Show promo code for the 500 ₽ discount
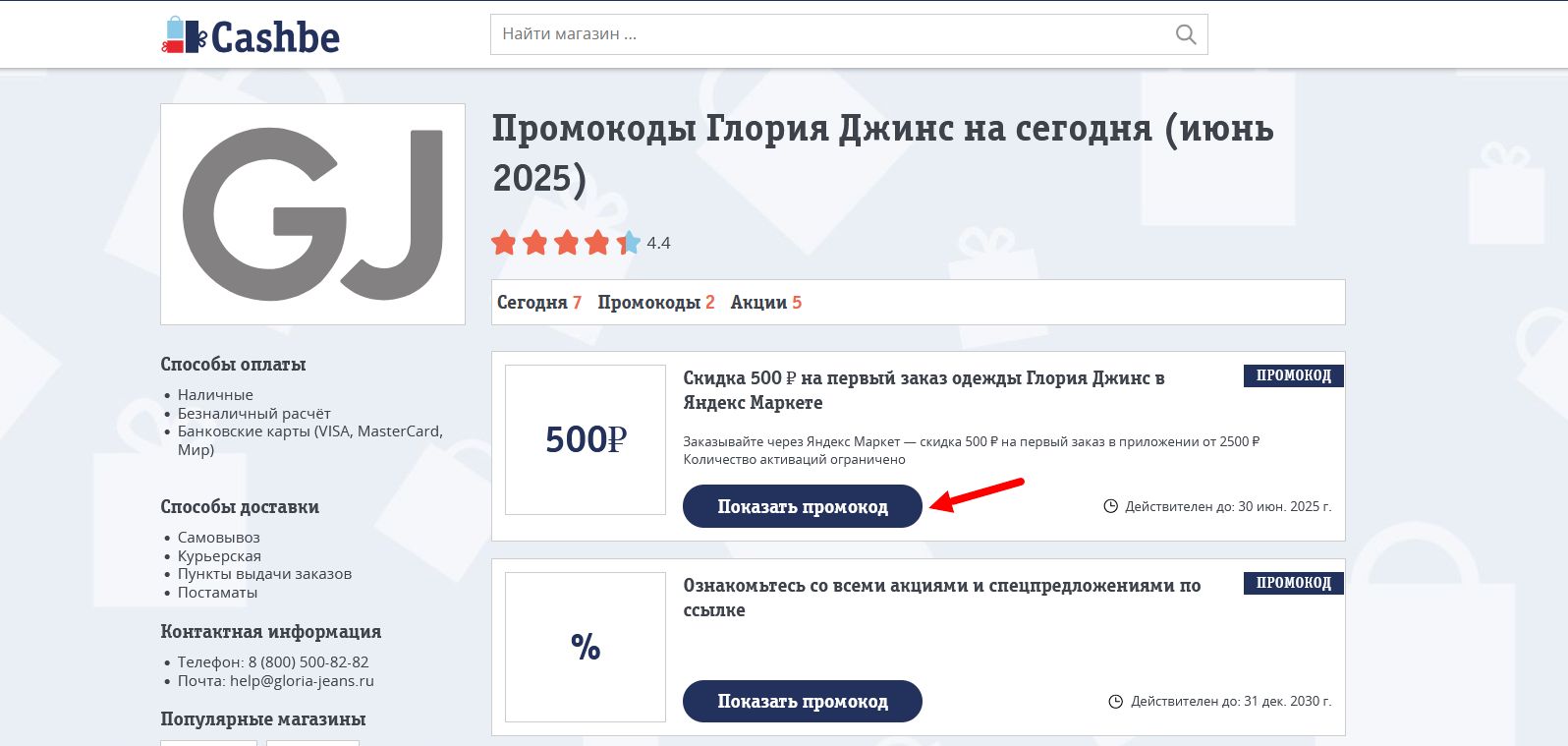This screenshot has width=1568, height=746. point(803,506)
